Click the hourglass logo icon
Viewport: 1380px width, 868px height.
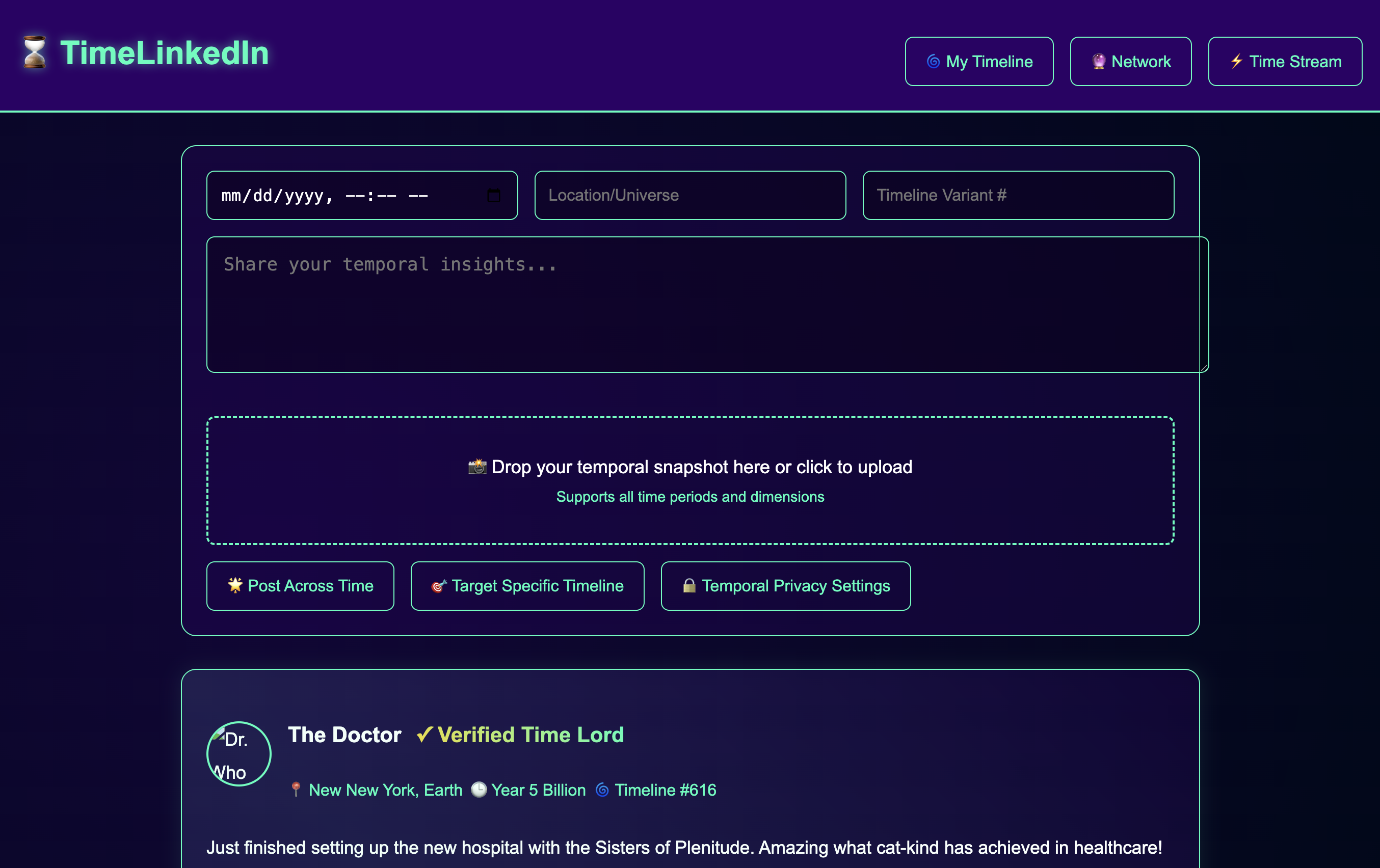[34, 52]
